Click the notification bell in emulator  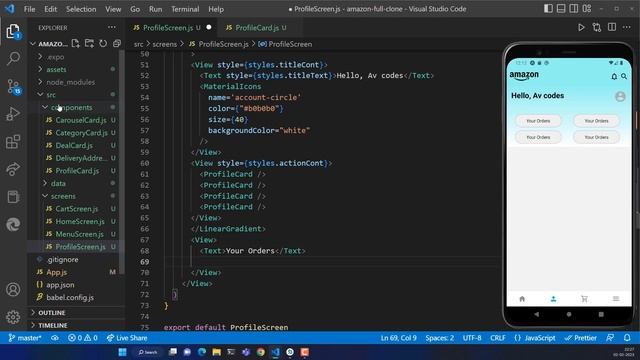pyautogui.click(x=614, y=76)
